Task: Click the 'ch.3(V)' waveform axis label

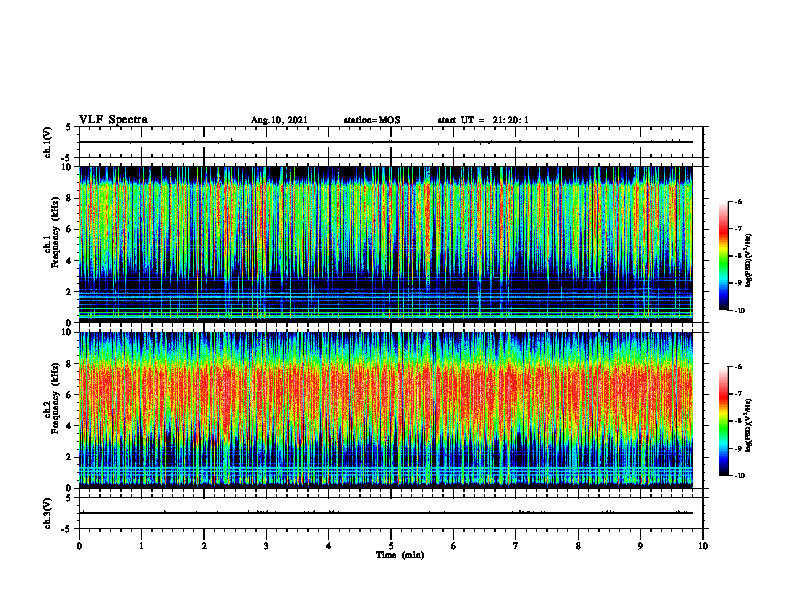Action: 48,513
